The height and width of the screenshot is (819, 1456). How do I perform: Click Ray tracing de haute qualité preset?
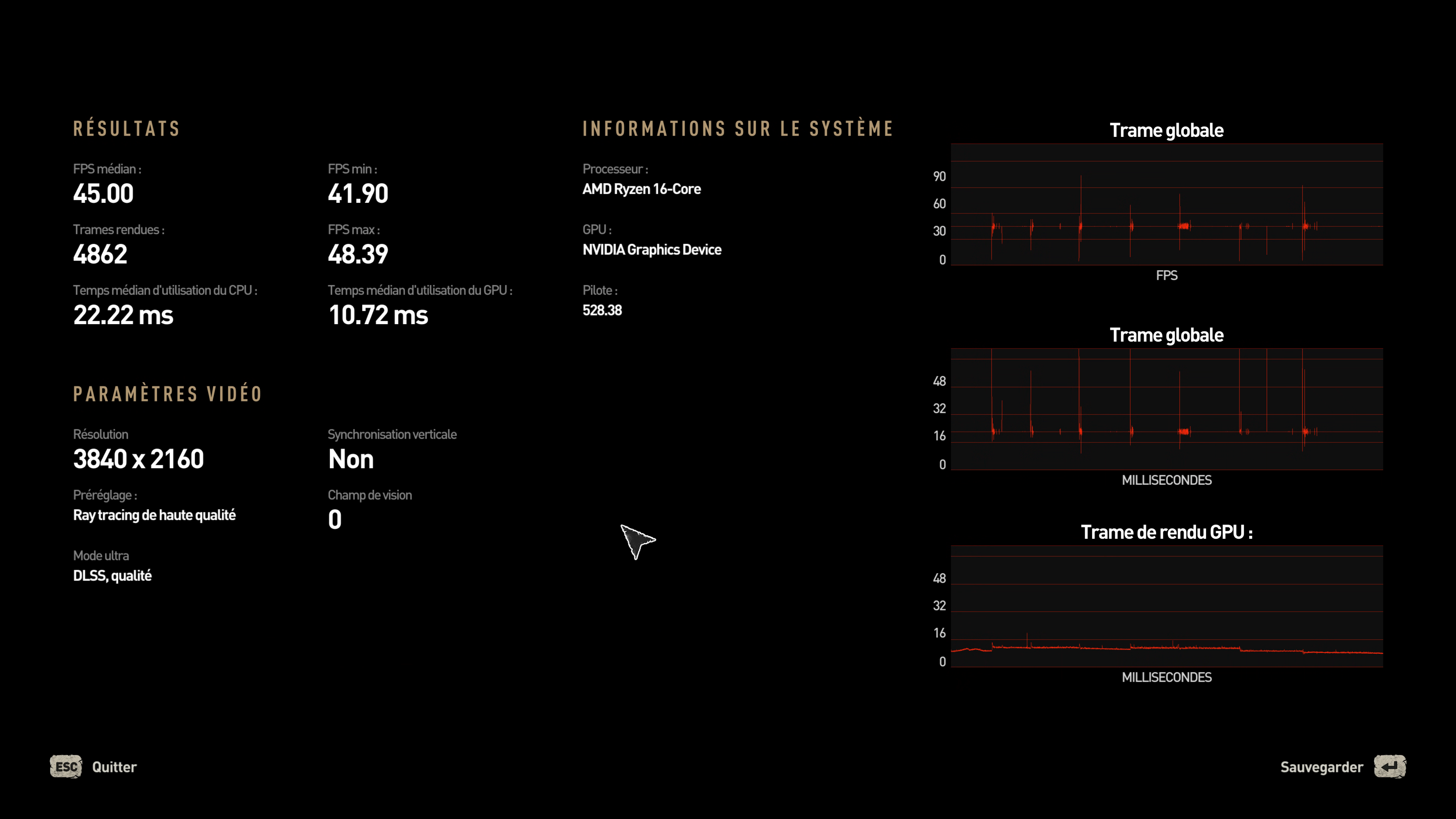click(154, 515)
